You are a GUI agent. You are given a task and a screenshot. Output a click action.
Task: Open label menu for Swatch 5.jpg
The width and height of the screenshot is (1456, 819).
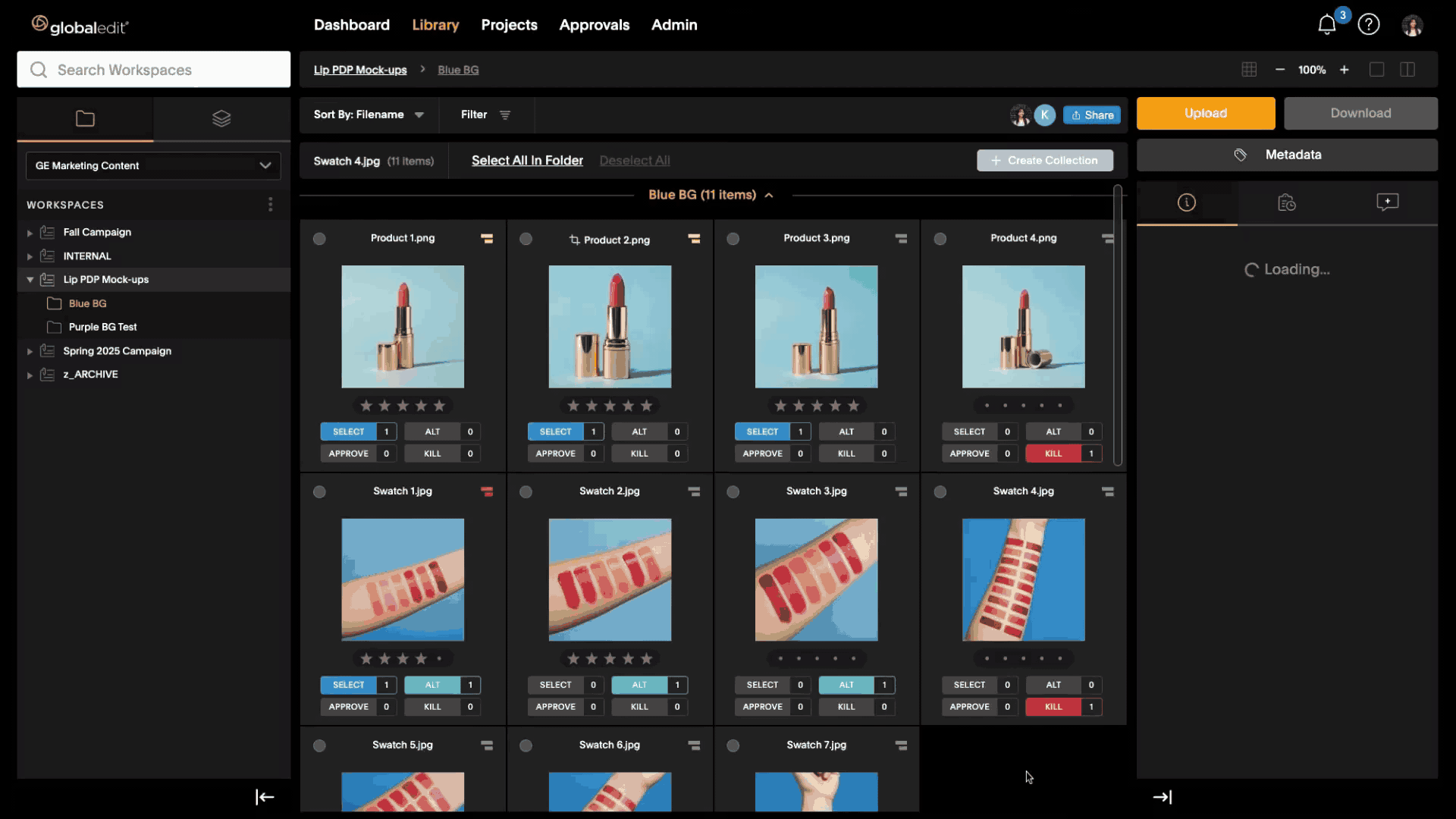coord(487,746)
